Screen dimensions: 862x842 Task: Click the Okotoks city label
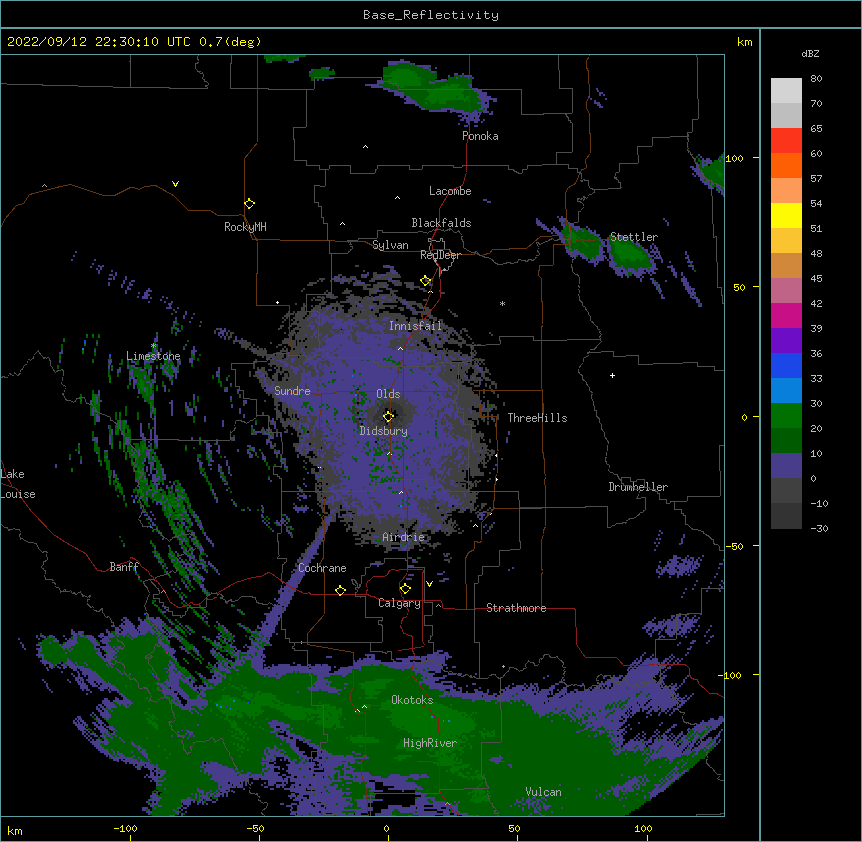click(x=412, y=700)
